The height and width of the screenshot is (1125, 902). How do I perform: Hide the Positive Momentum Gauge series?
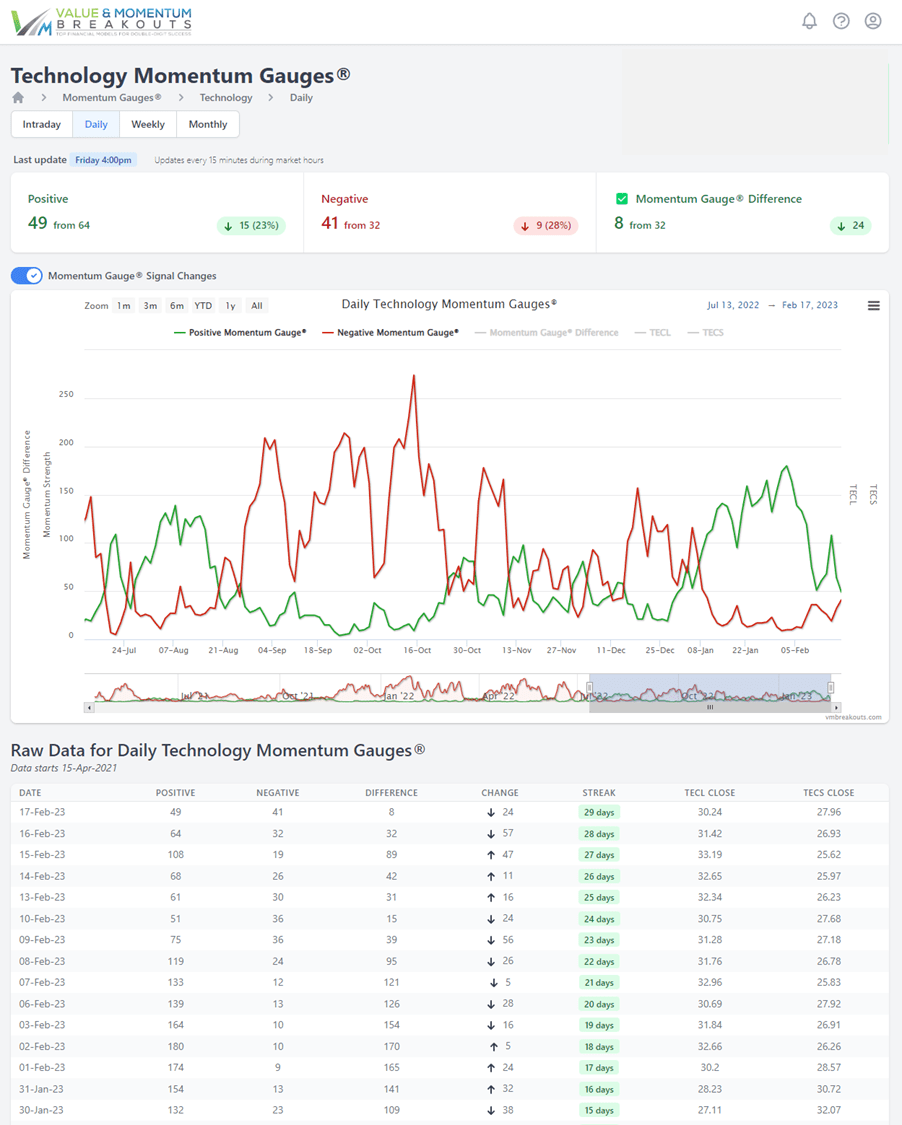pyautogui.click(x=247, y=332)
